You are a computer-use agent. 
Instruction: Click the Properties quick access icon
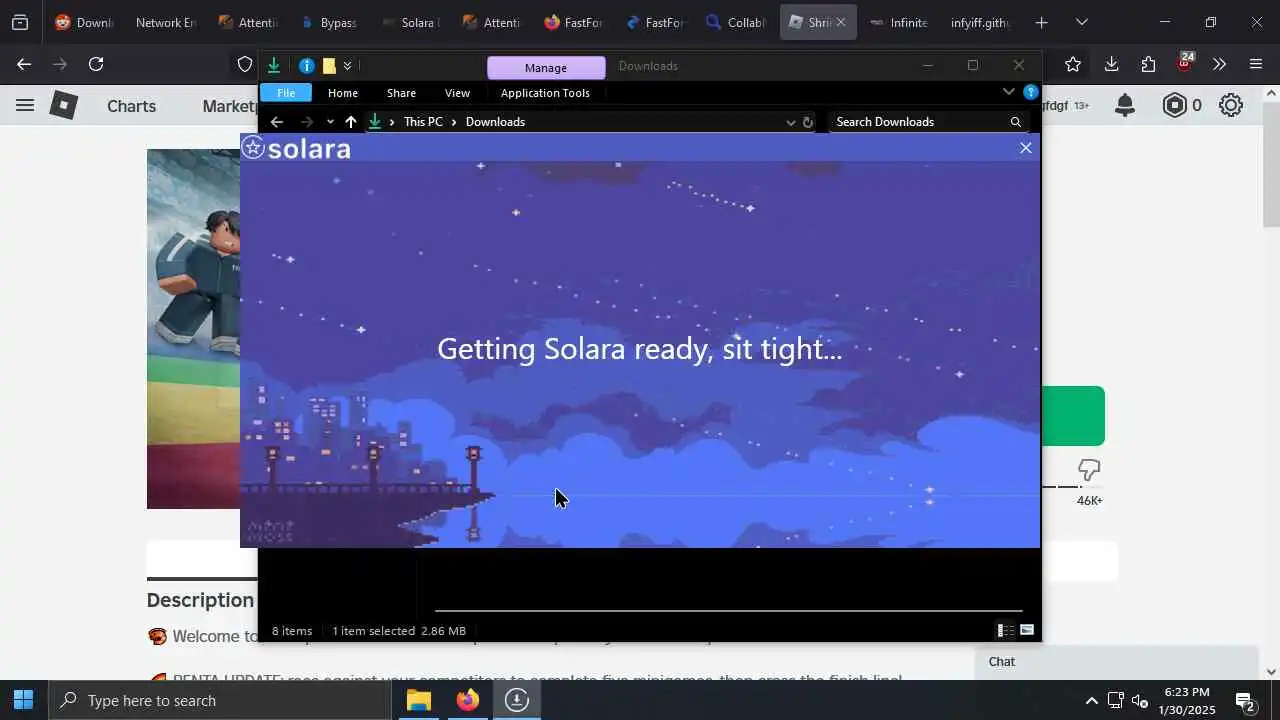(x=307, y=66)
